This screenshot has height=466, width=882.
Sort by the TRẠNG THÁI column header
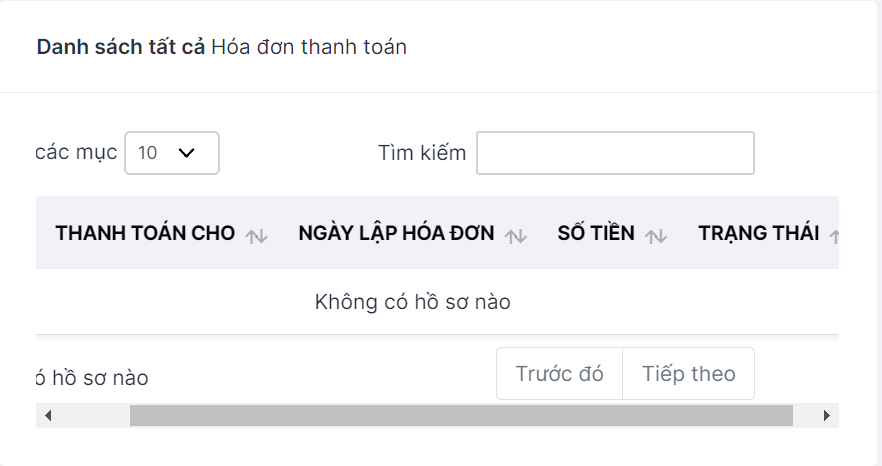pyautogui.click(x=759, y=233)
